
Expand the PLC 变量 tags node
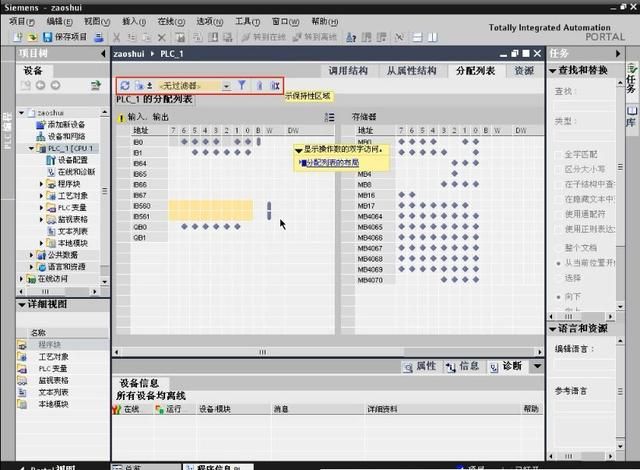pyautogui.click(x=41, y=208)
